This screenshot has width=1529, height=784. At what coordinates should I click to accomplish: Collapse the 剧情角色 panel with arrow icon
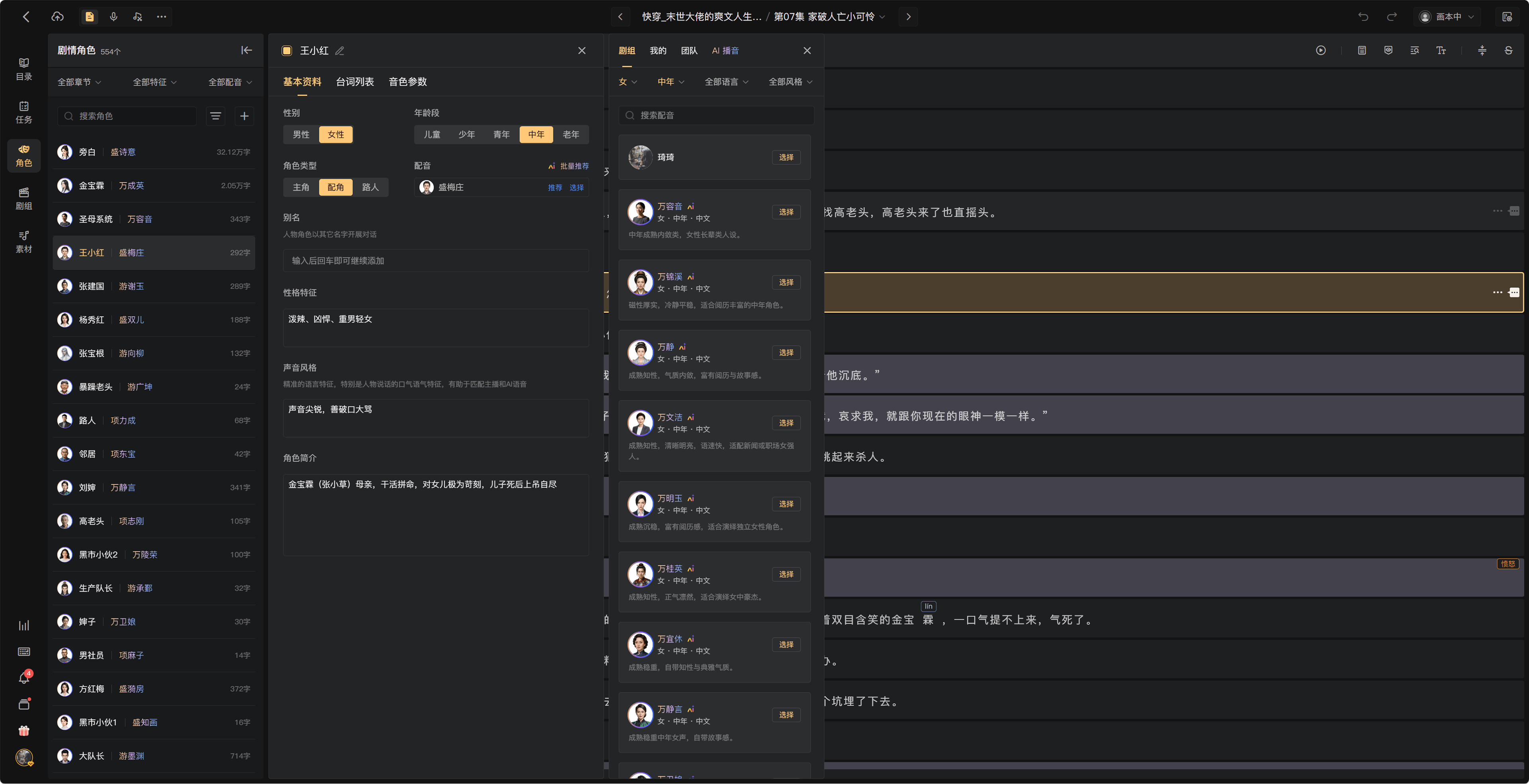246,51
